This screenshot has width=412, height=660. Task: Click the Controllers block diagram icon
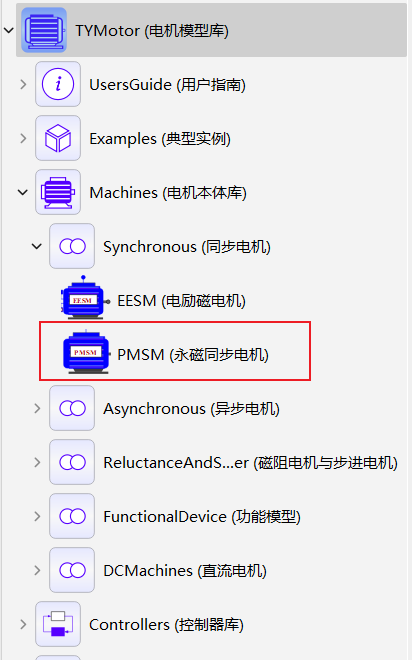point(58,624)
